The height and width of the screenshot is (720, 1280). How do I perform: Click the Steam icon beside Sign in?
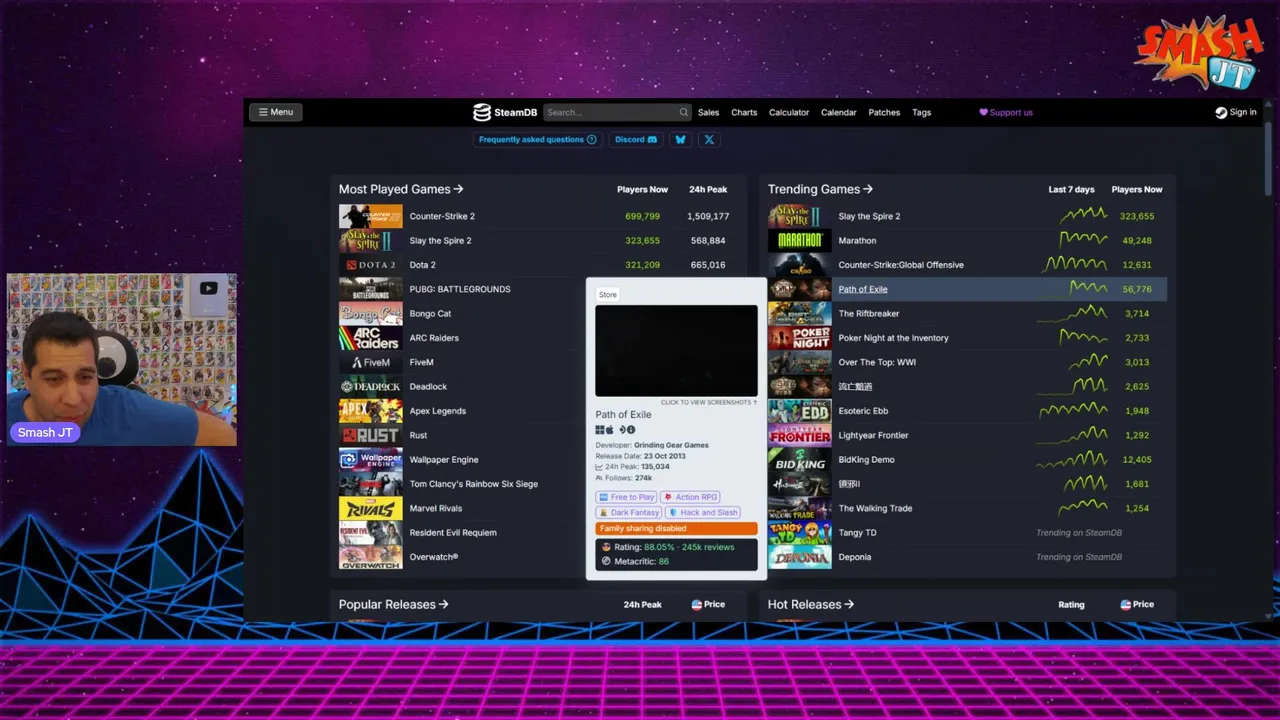point(1221,112)
